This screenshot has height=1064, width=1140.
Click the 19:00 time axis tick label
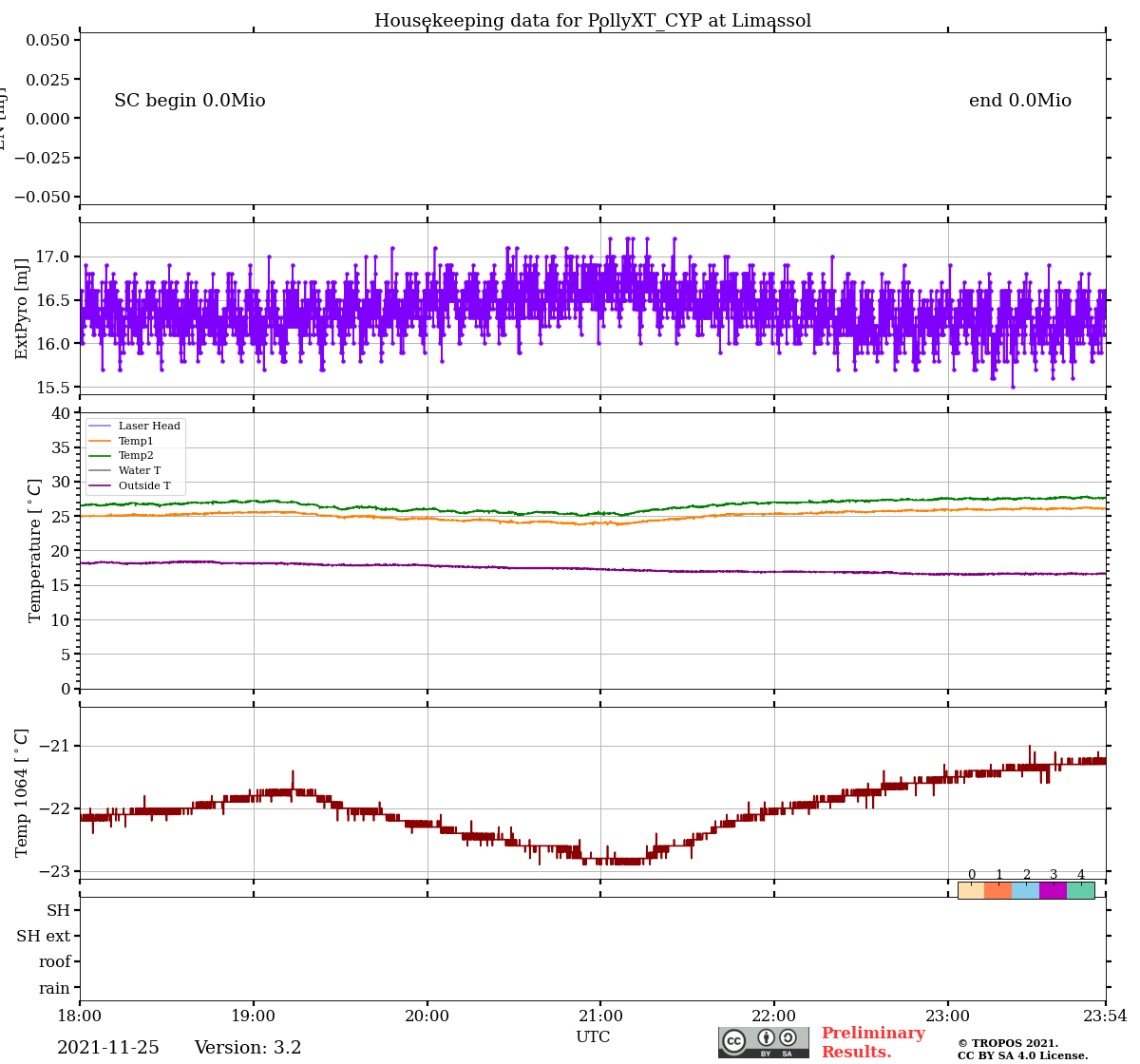pyautogui.click(x=254, y=1016)
